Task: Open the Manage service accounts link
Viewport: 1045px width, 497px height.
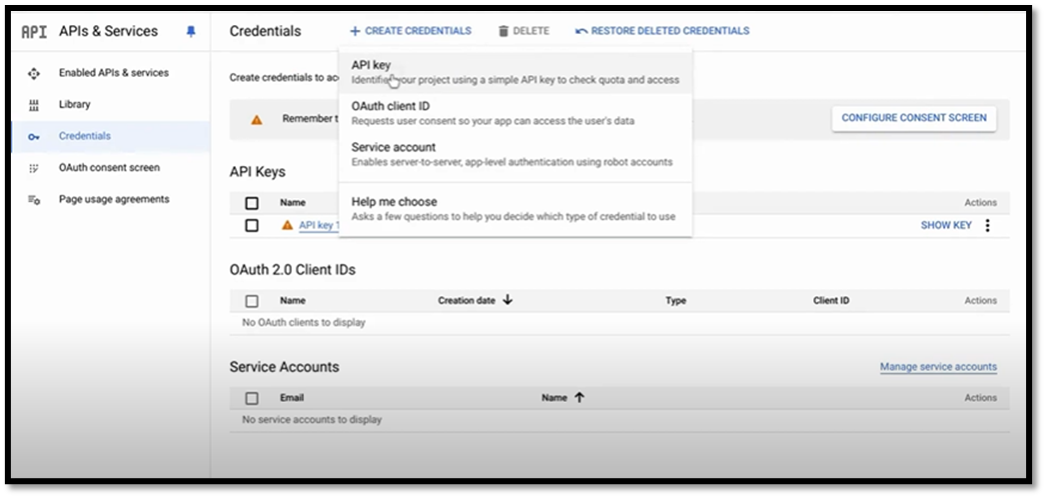Action: pos(938,366)
